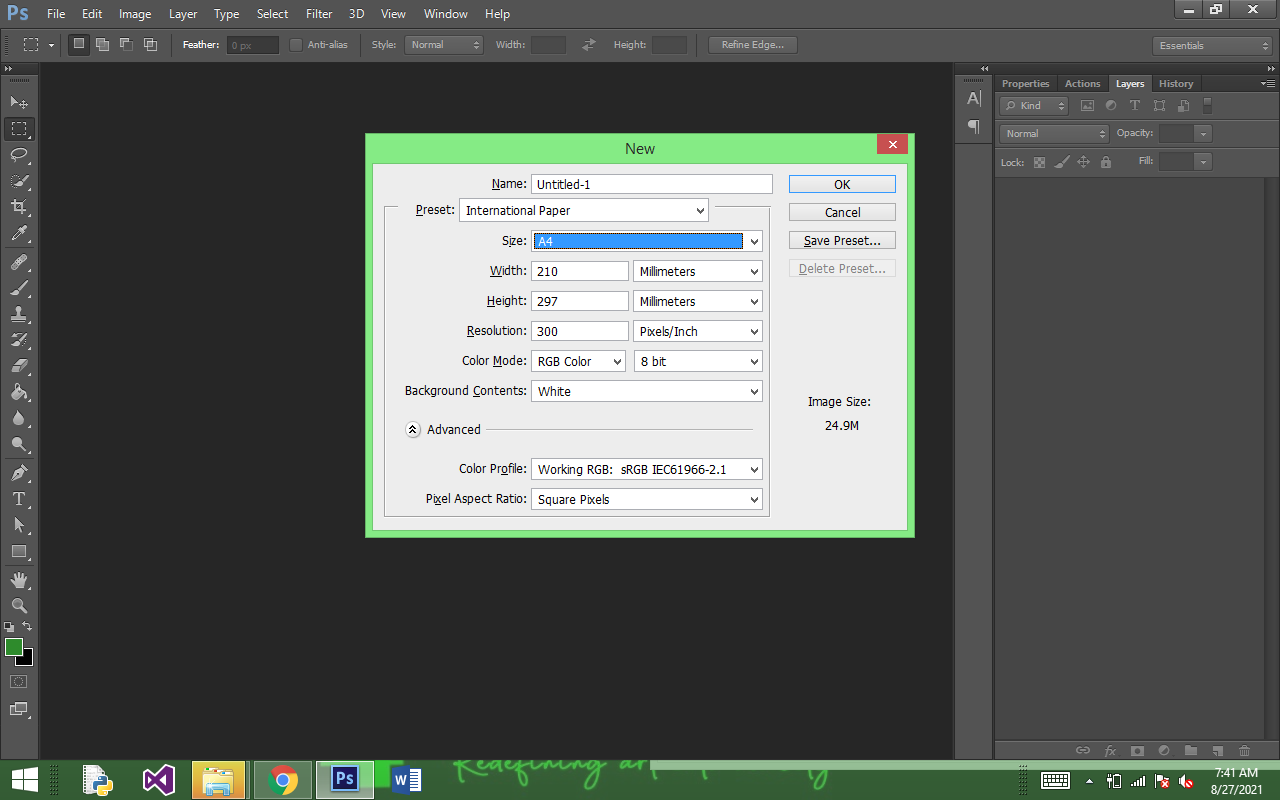Swap foreground and background colors
Screen dimensions: 1280x800
(27, 627)
